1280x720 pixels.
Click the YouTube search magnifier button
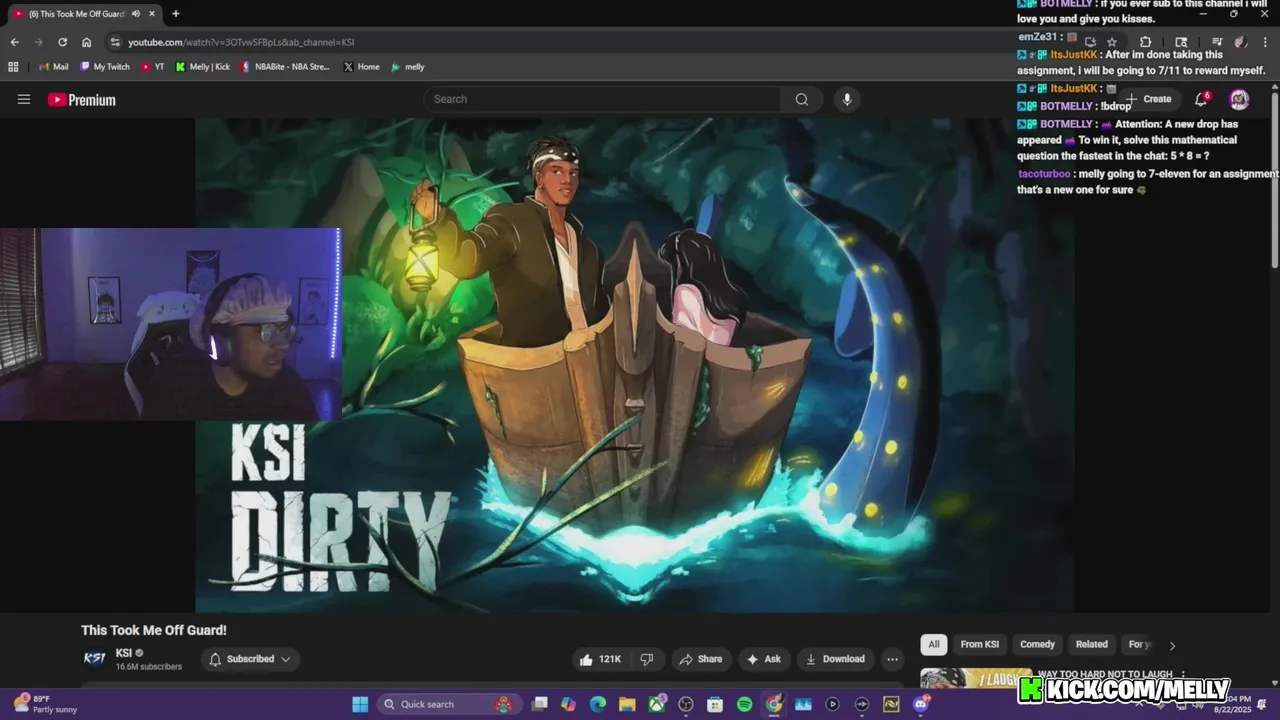(802, 99)
